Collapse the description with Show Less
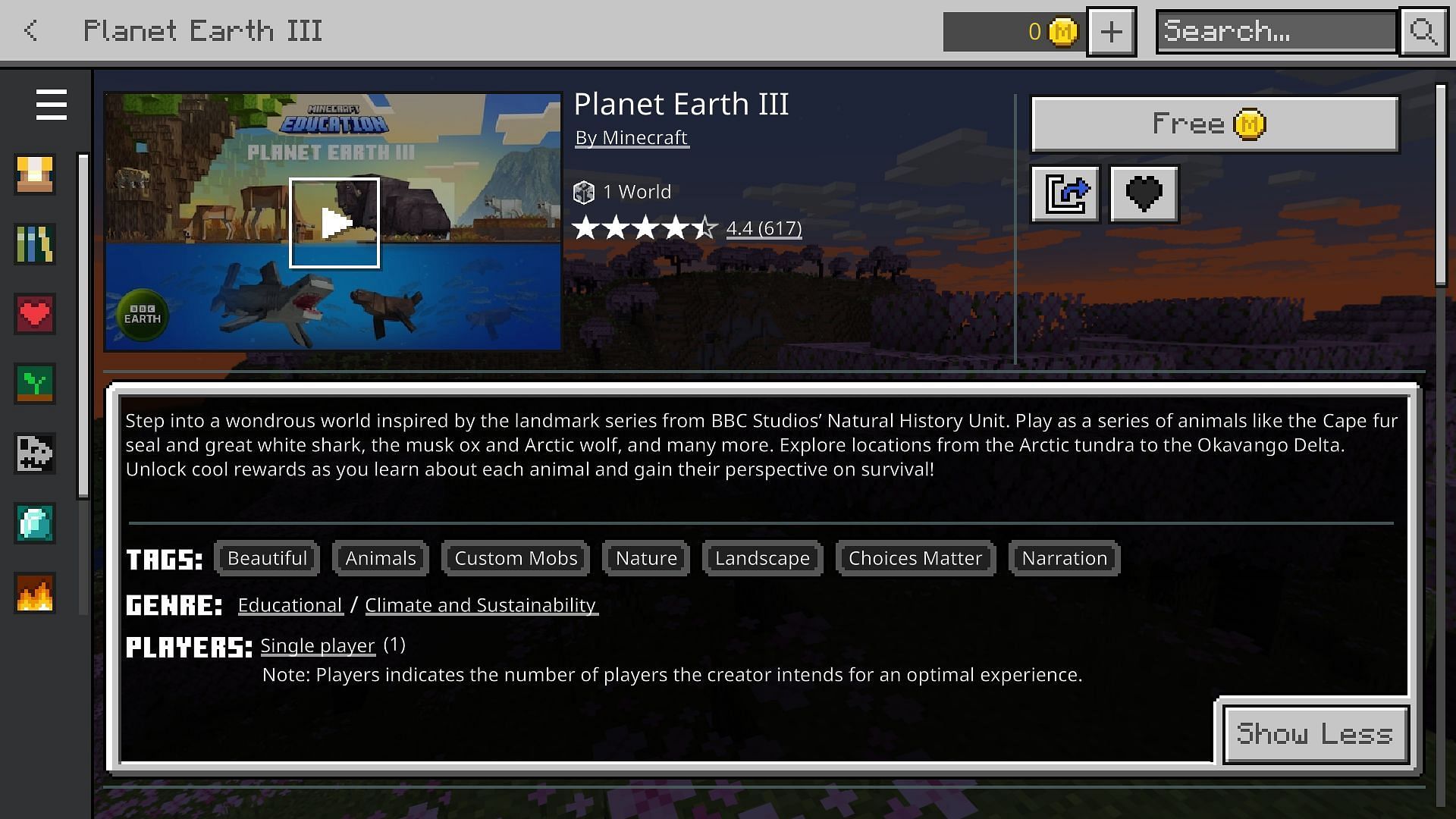This screenshot has width=1456, height=819. [1314, 733]
